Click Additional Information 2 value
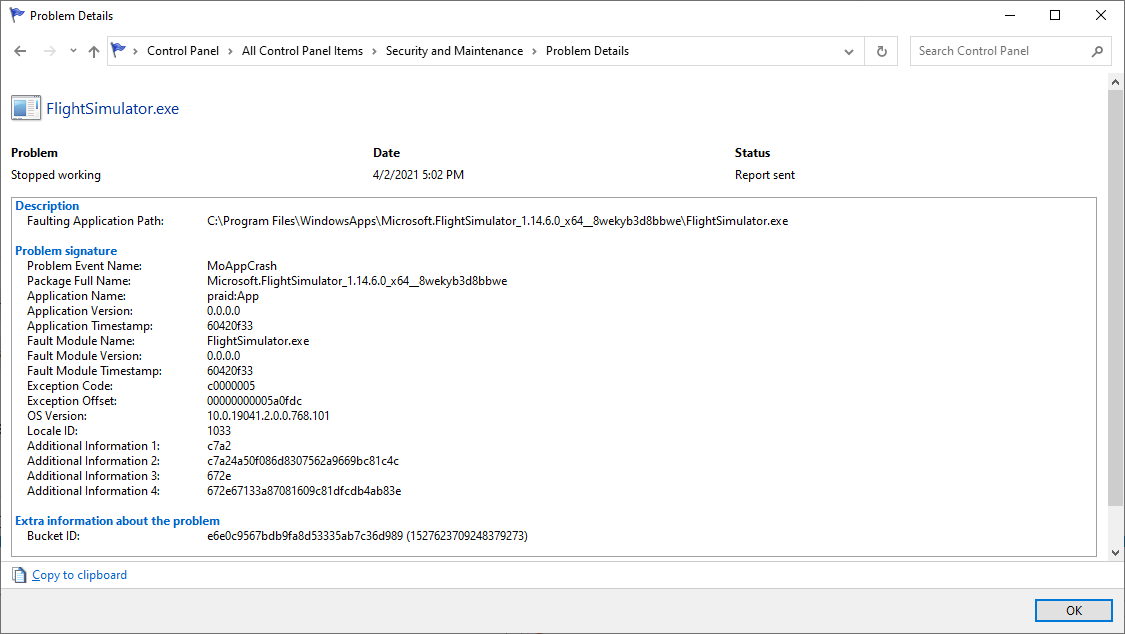1125x634 pixels. tap(303, 461)
